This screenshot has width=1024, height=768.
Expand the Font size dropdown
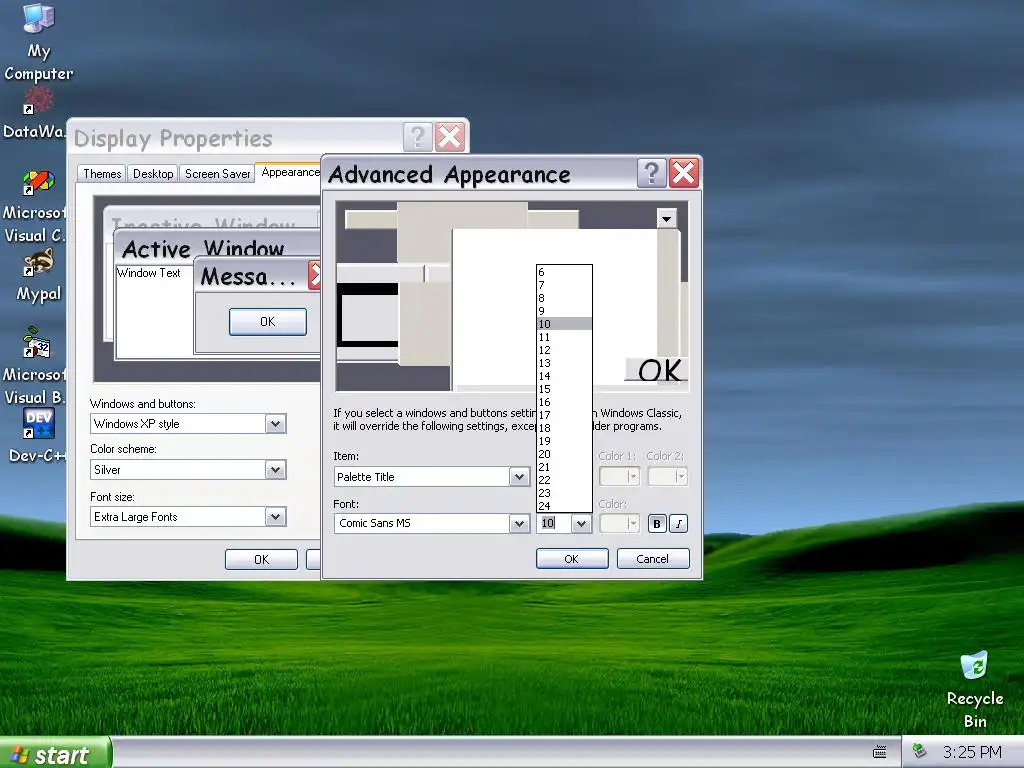pyautogui.click(x=276, y=517)
